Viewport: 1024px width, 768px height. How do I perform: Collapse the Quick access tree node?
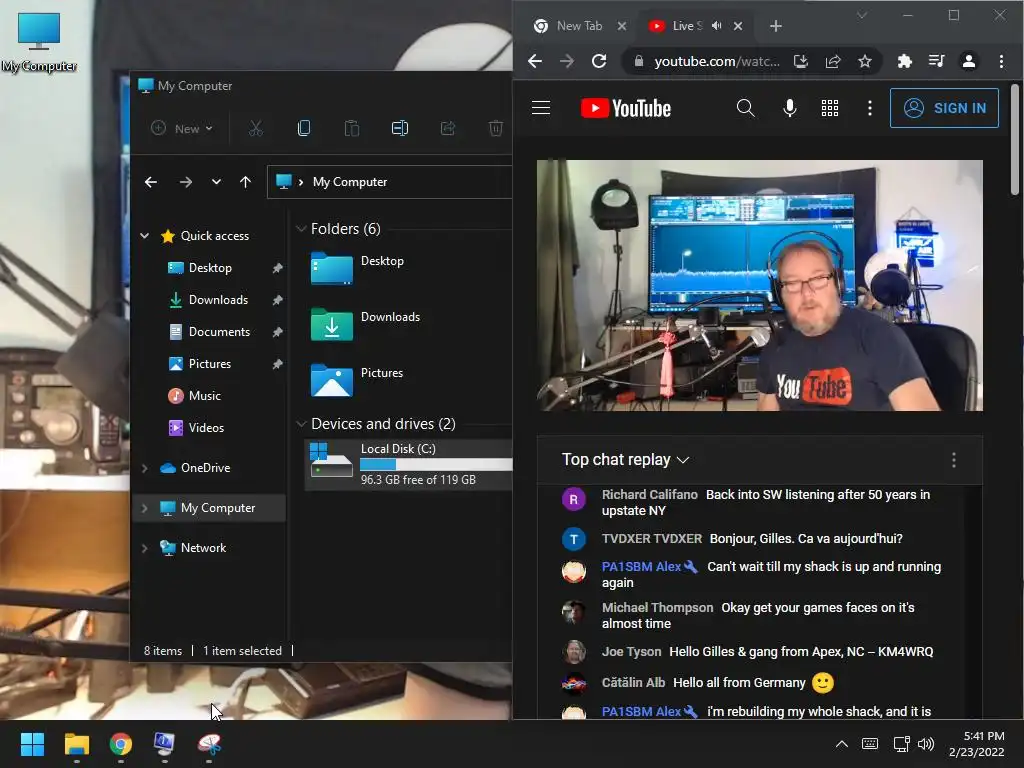(144, 236)
